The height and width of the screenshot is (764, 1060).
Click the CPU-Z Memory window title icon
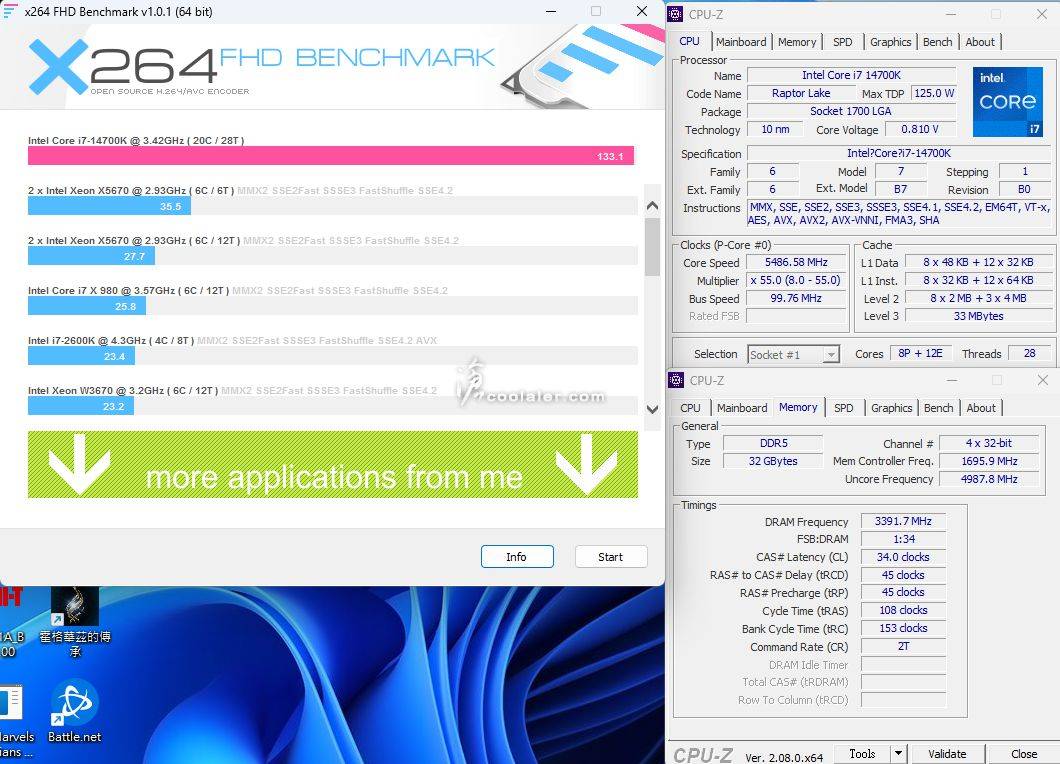675,381
